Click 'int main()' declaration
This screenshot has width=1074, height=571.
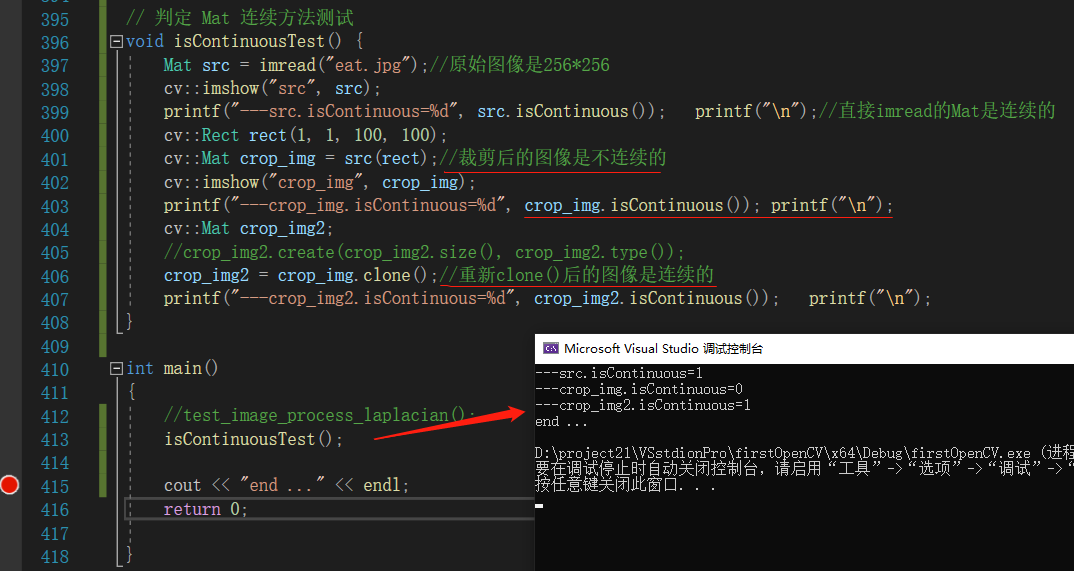[x=172, y=368]
